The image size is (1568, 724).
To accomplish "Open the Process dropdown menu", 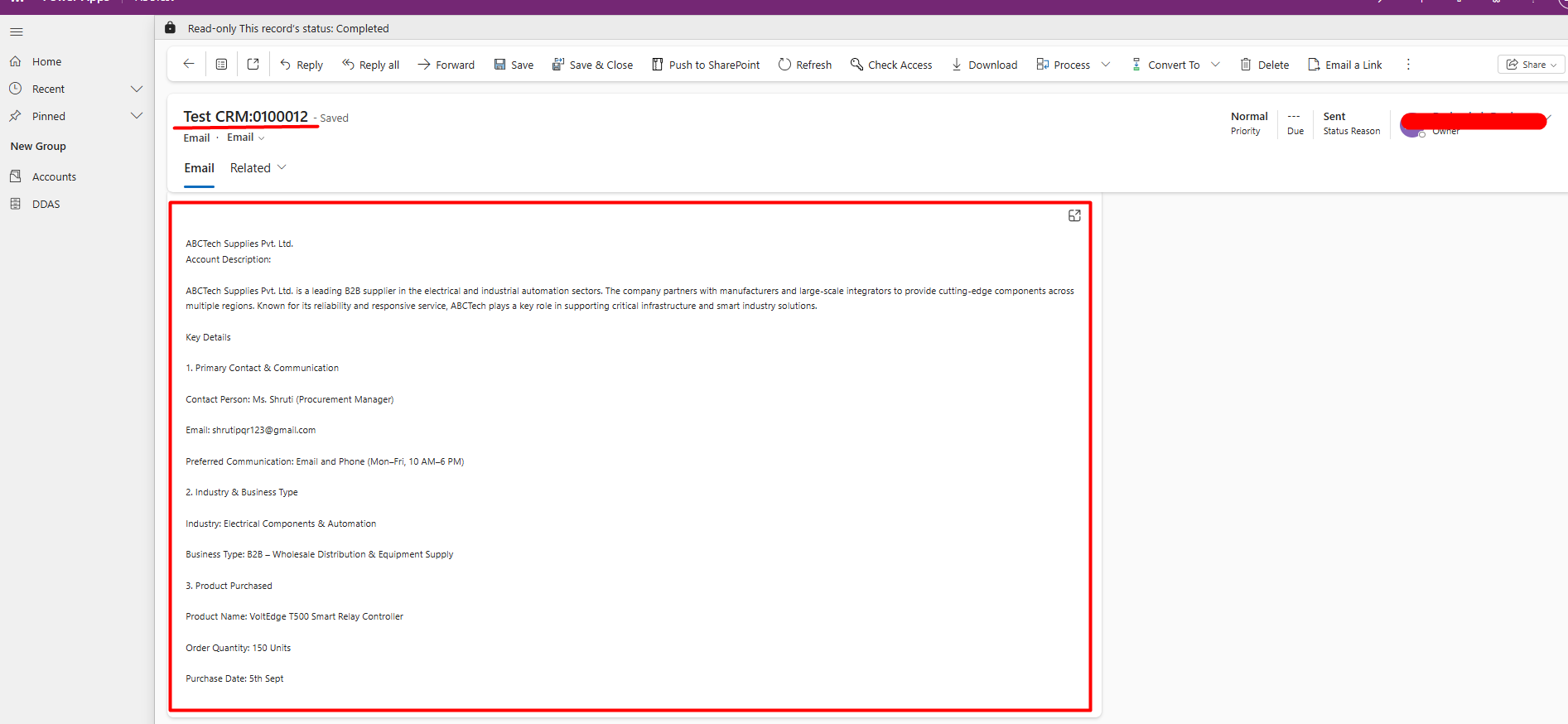I will point(1106,65).
